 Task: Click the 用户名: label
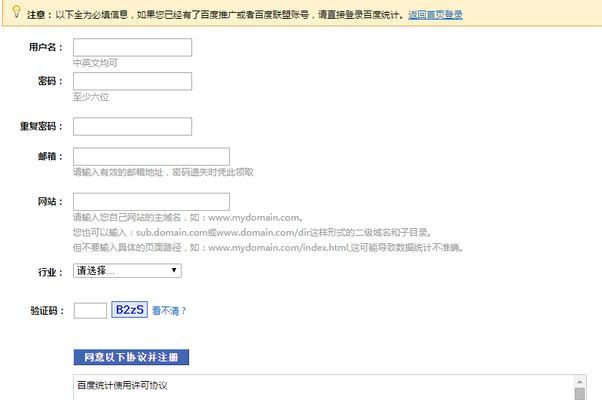point(46,47)
